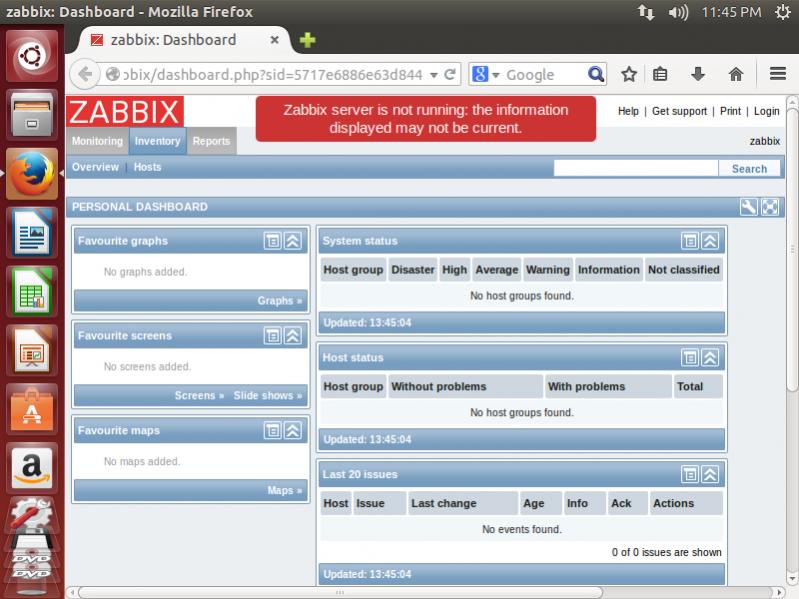799x599 pixels.
Task: Reload the page with refresh icon
Action: 449,75
